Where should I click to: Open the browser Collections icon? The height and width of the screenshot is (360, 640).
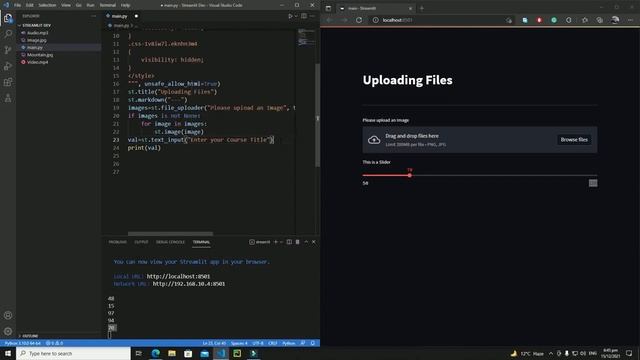point(600,20)
